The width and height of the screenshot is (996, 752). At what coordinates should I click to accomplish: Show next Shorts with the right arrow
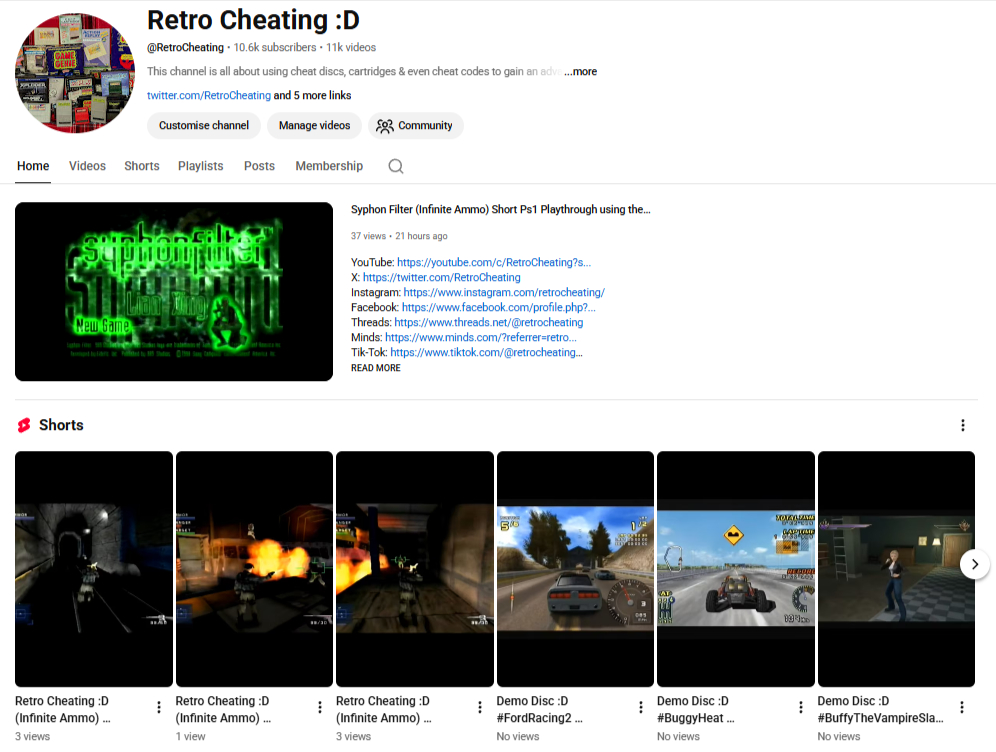coord(974,564)
